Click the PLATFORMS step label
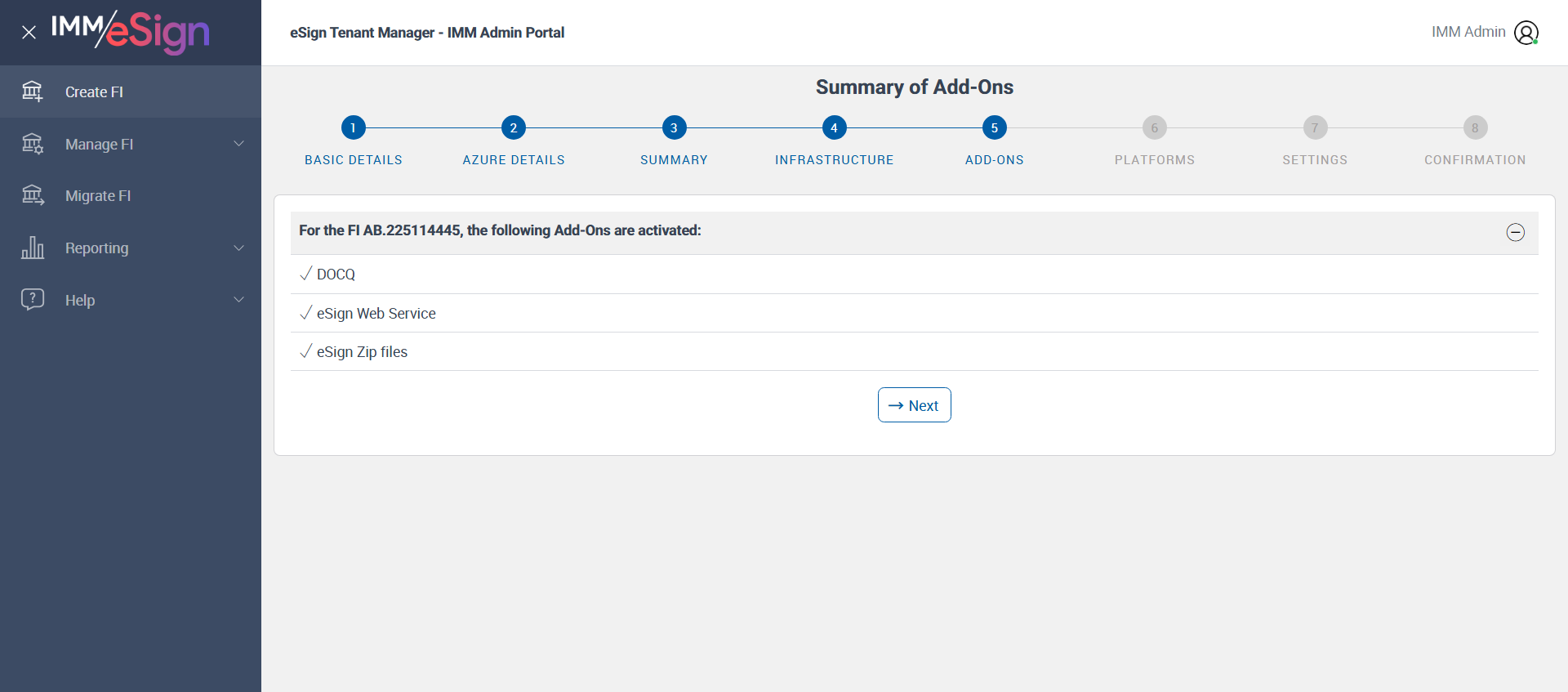The width and height of the screenshot is (1568, 692). 1155,160
